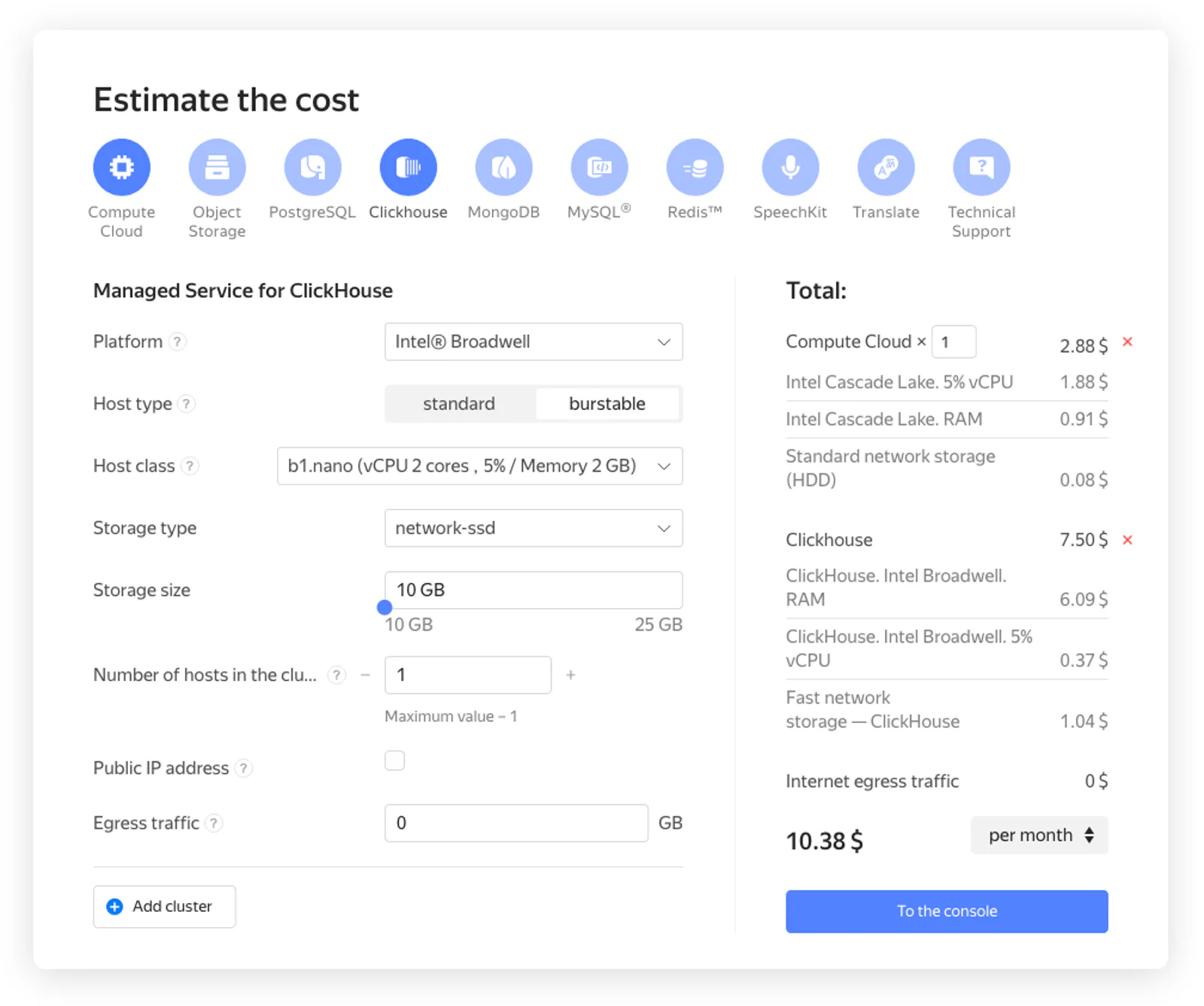The height and width of the screenshot is (1006, 1204).
Task: Change the per month billing period
Action: (x=1039, y=835)
